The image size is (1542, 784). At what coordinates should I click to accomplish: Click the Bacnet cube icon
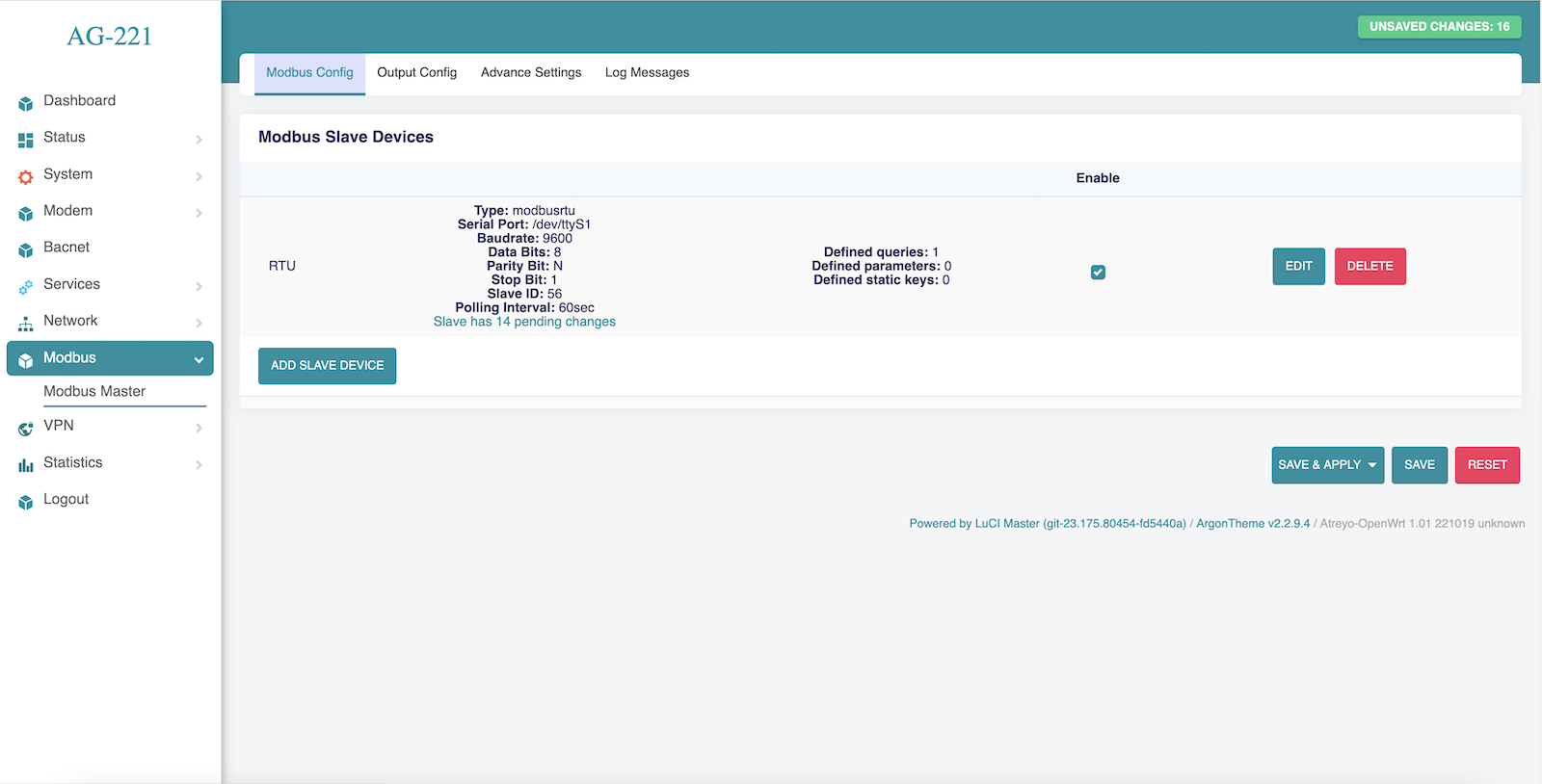tap(26, 249)
